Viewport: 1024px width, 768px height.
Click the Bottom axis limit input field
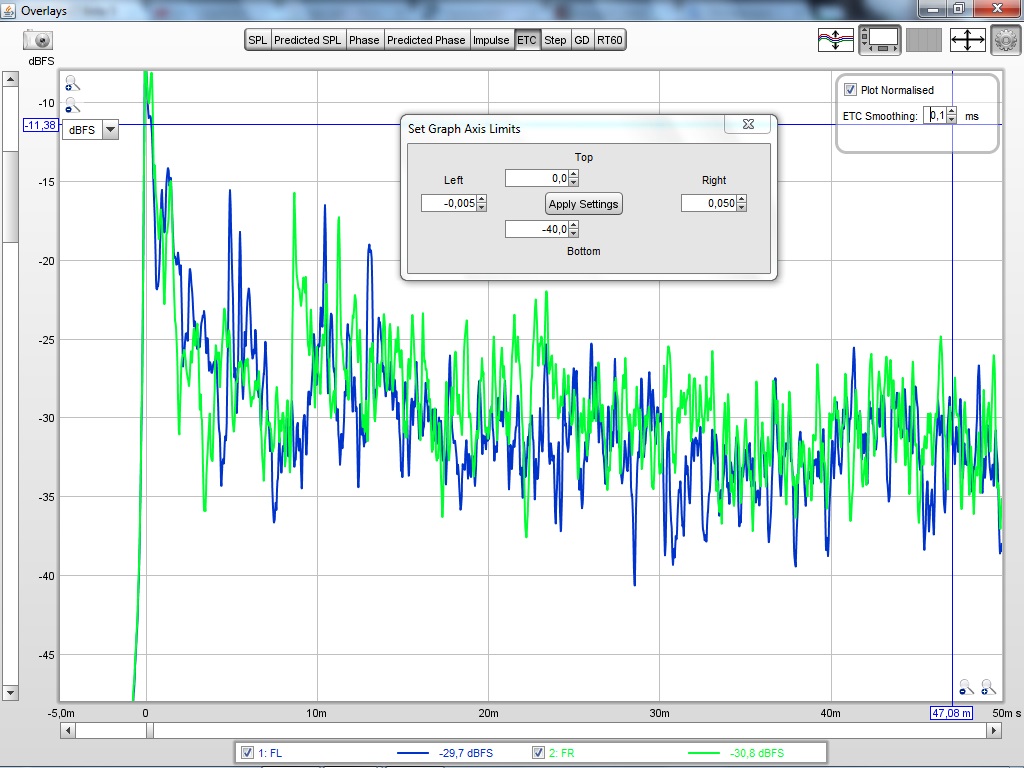[x=537, y=230]
